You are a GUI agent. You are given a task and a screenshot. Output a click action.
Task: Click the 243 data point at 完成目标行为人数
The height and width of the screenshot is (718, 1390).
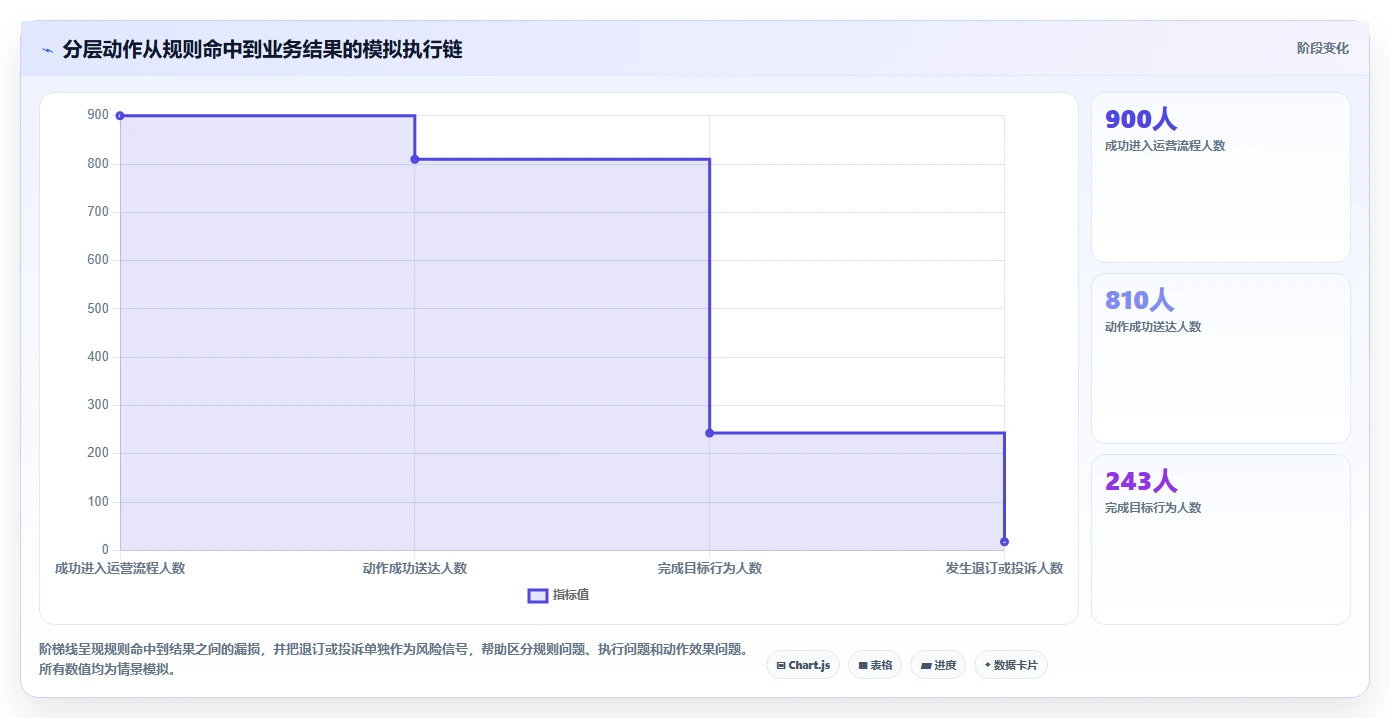(709, 433)
